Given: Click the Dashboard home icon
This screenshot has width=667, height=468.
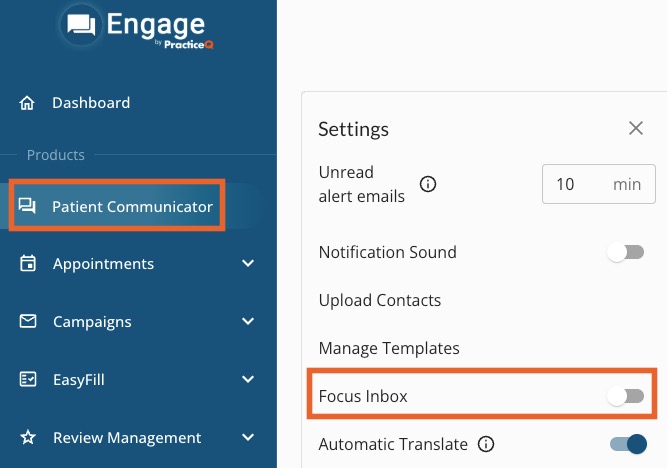Looking at the screenshot, I should (27, 103).
